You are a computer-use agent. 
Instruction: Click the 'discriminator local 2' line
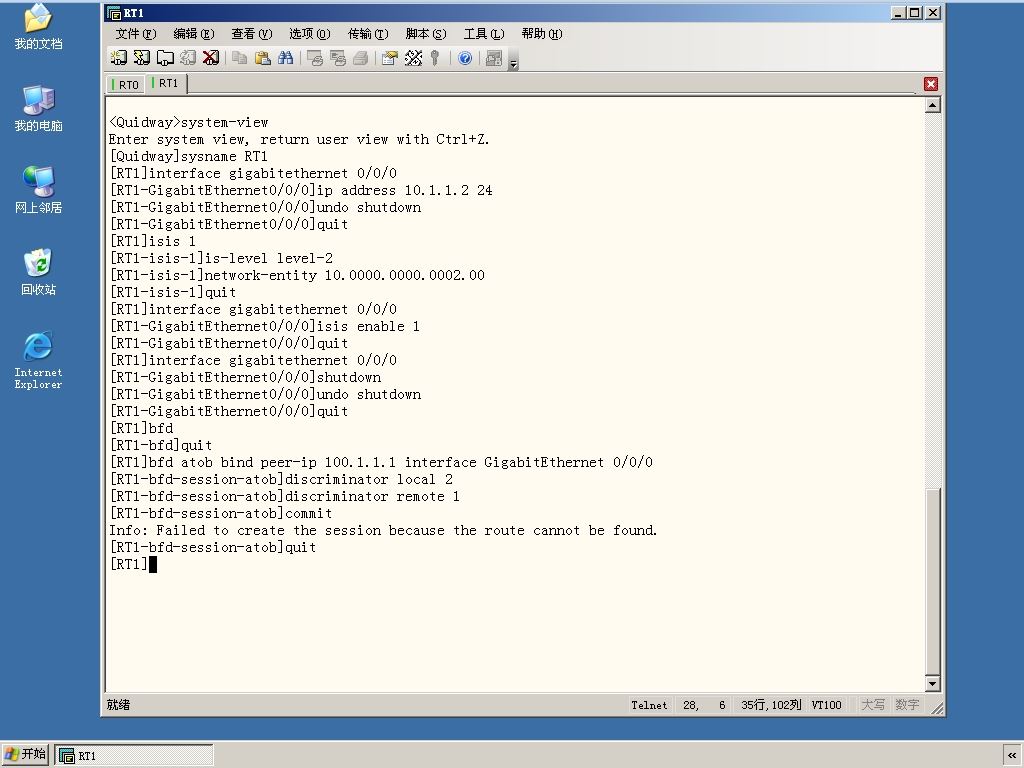point(281,479)
